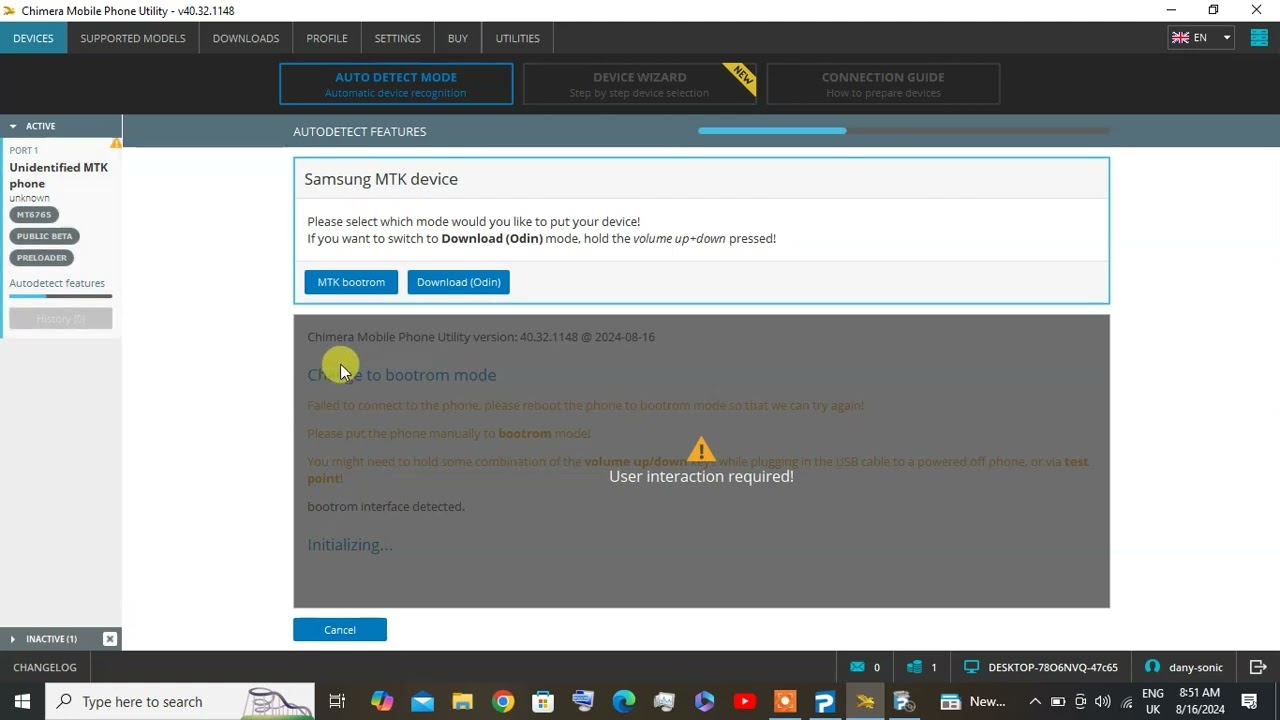Screen dimensions: 1280x720
Task: Open the blue P app in taskbar
Action: [x=825, y=701]
